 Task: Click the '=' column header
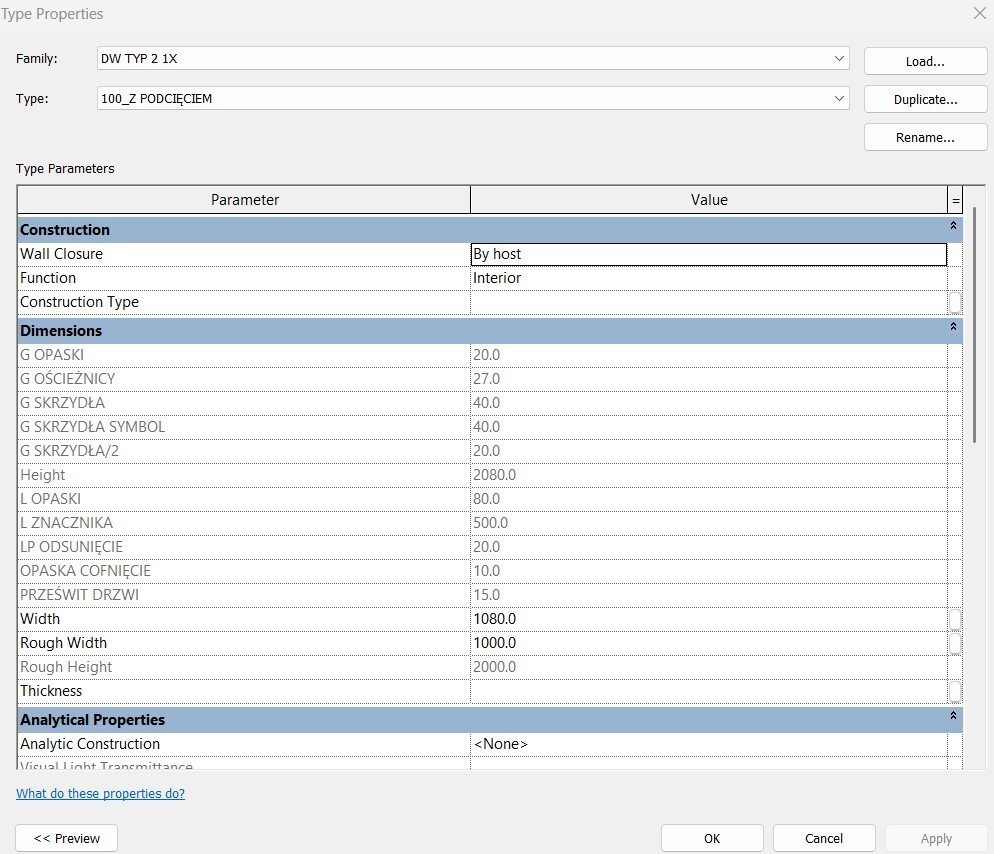(955, 200)
